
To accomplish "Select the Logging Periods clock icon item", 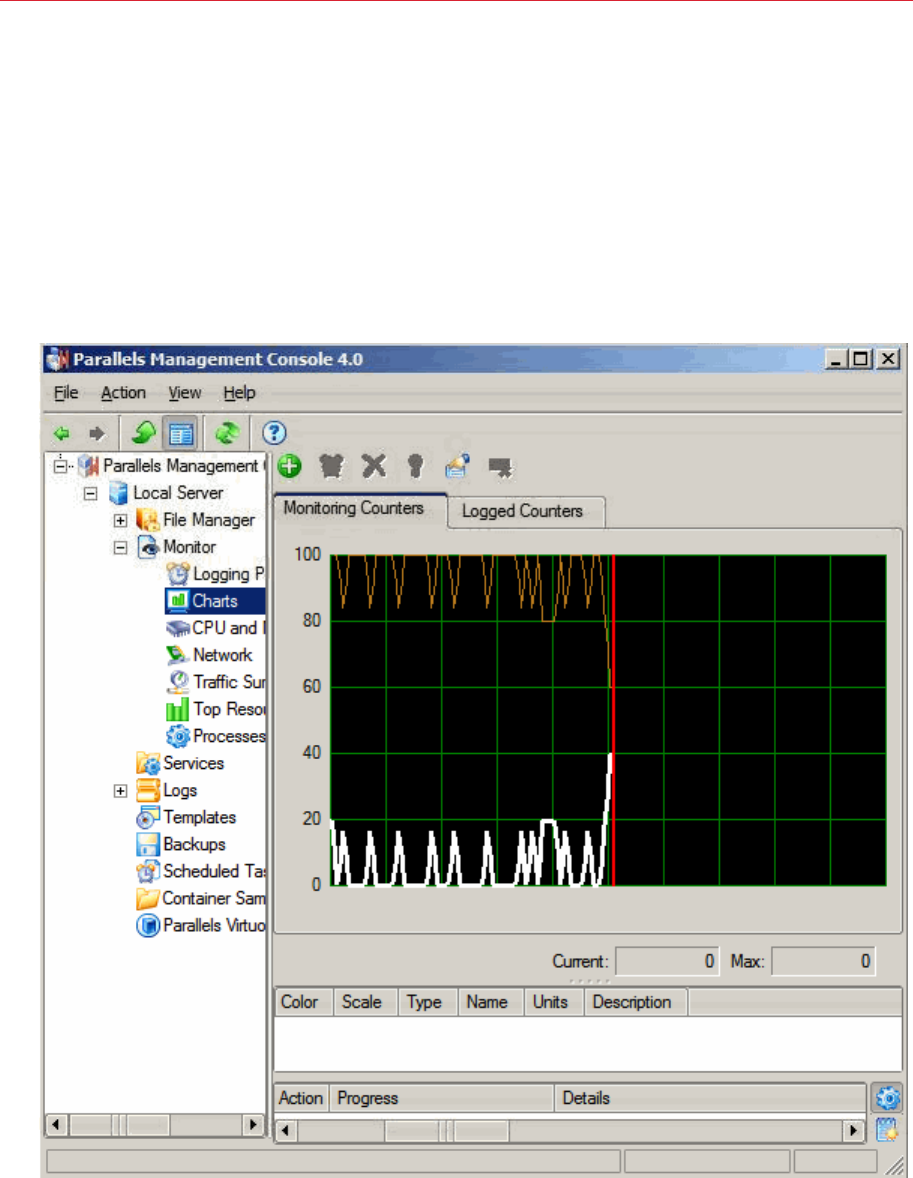I will 178,574.
